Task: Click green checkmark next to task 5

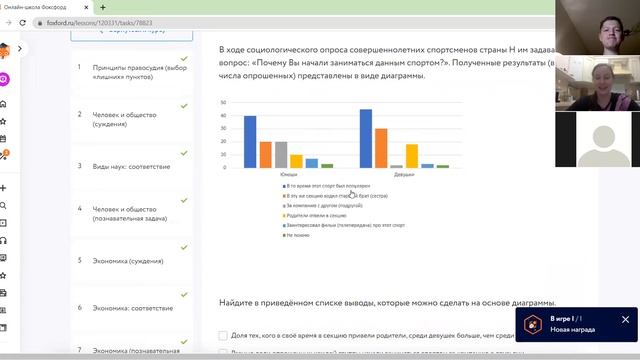Action: tap(184, 247)
